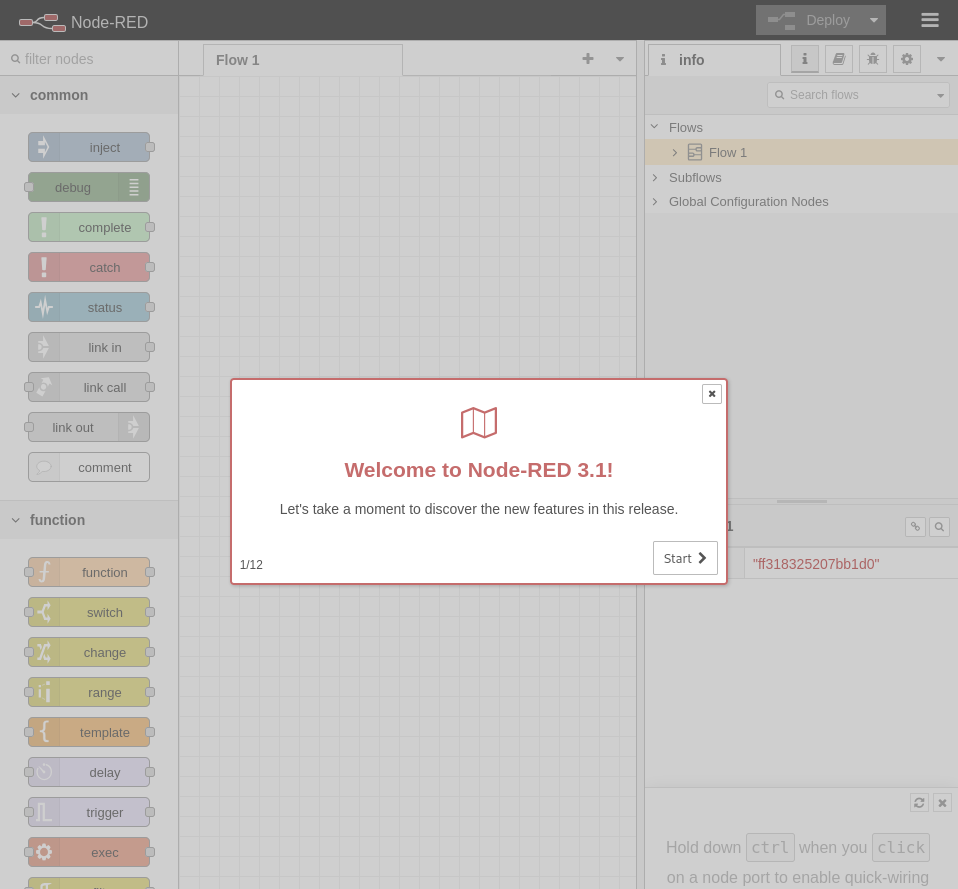Click the Node-RED logo

tap(42, 21)
